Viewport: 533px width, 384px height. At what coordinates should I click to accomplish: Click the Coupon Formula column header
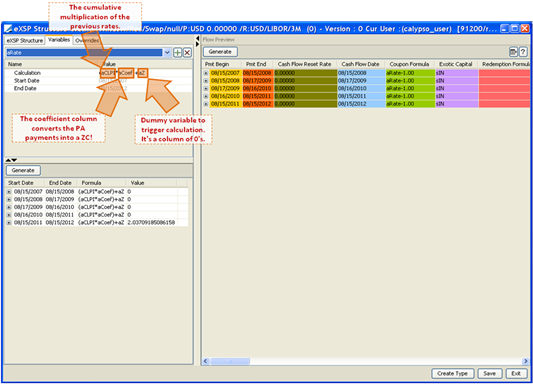tap(409, 64)
